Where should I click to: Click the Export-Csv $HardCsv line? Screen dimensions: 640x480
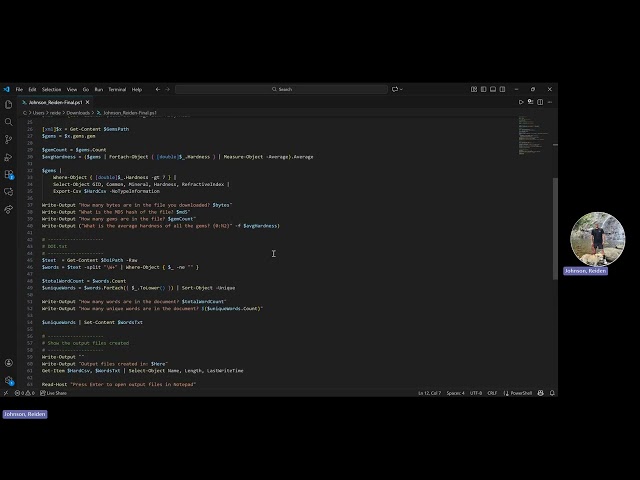click(106, 191)
